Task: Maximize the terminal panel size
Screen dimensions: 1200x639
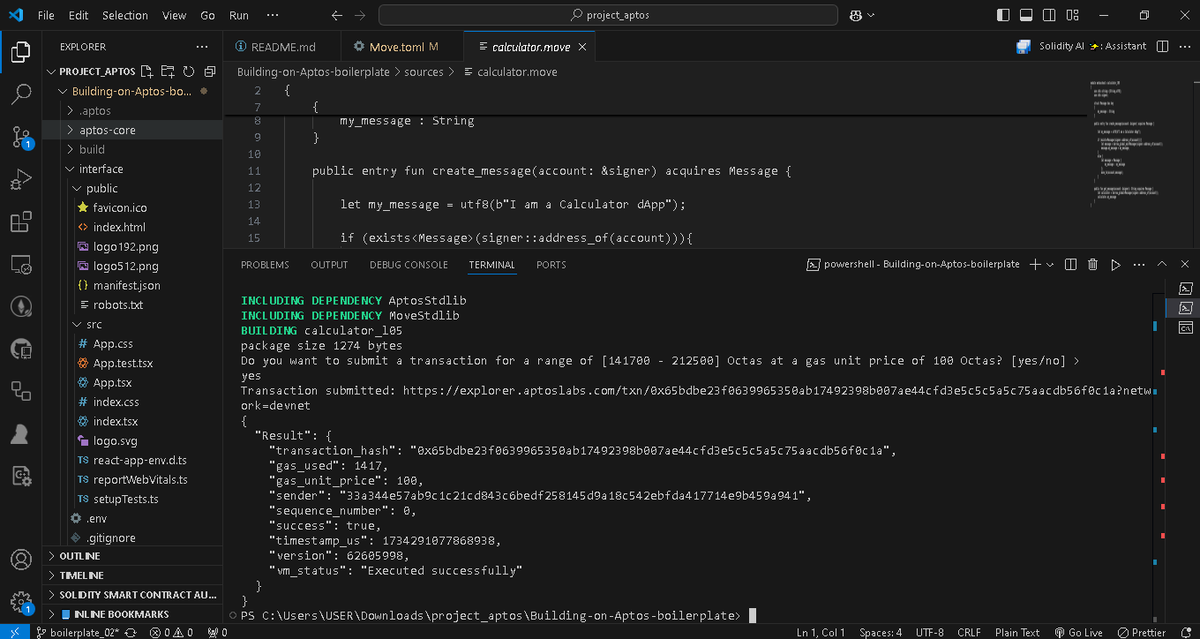Action: 1162,264
